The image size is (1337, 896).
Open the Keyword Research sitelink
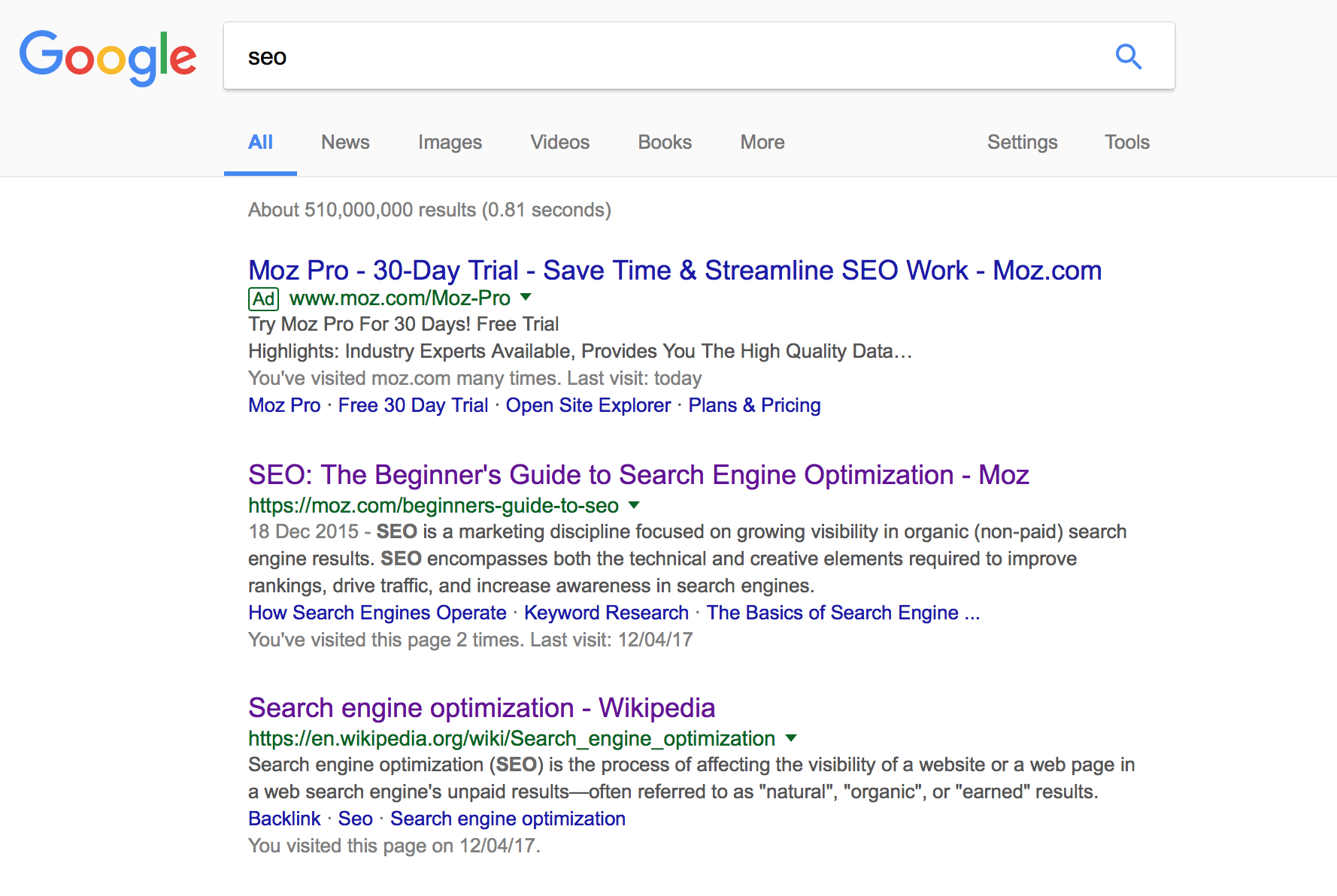606,613
